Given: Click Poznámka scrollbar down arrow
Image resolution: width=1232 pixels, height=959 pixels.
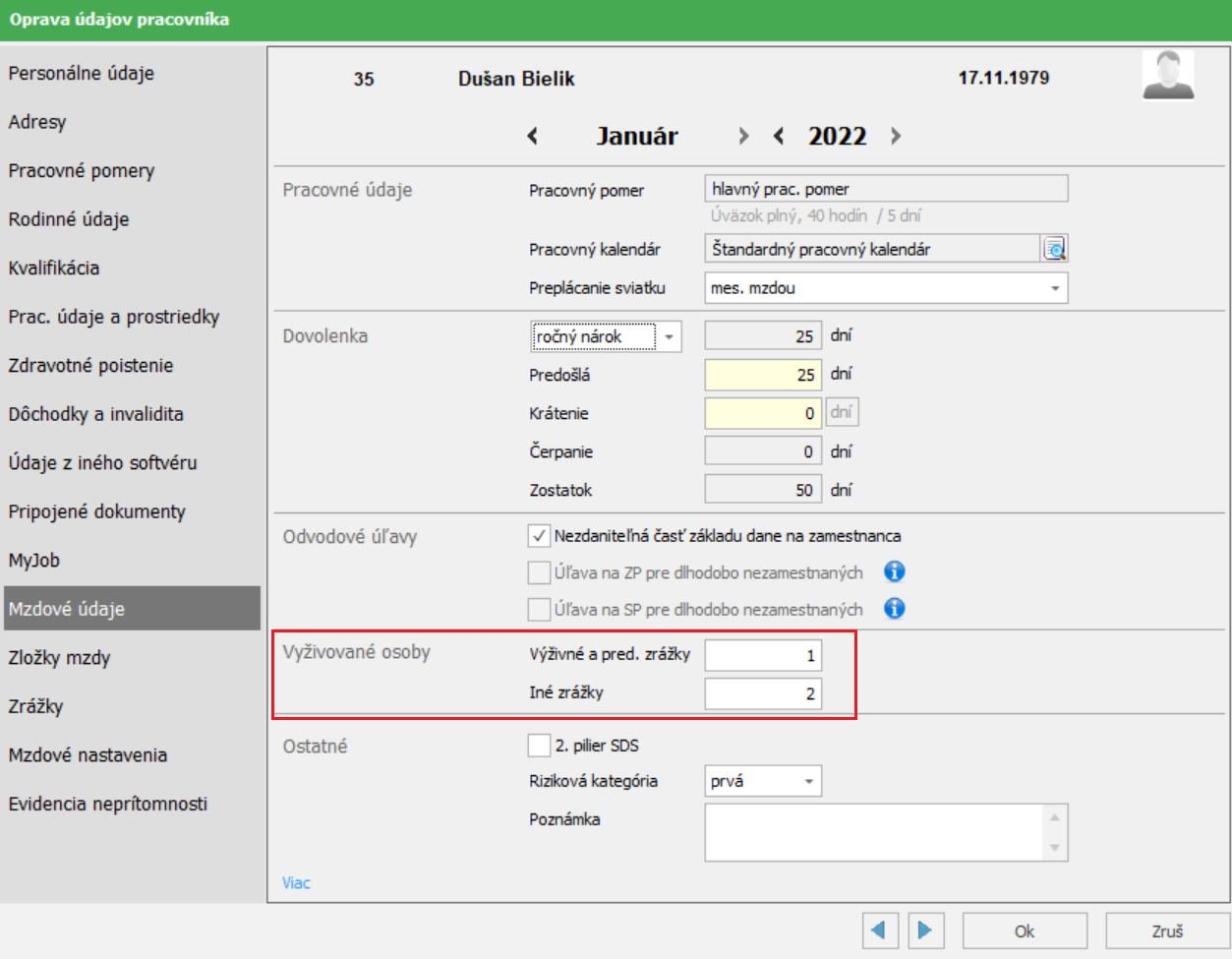Looking at the screenshot, I should 1055,848.
